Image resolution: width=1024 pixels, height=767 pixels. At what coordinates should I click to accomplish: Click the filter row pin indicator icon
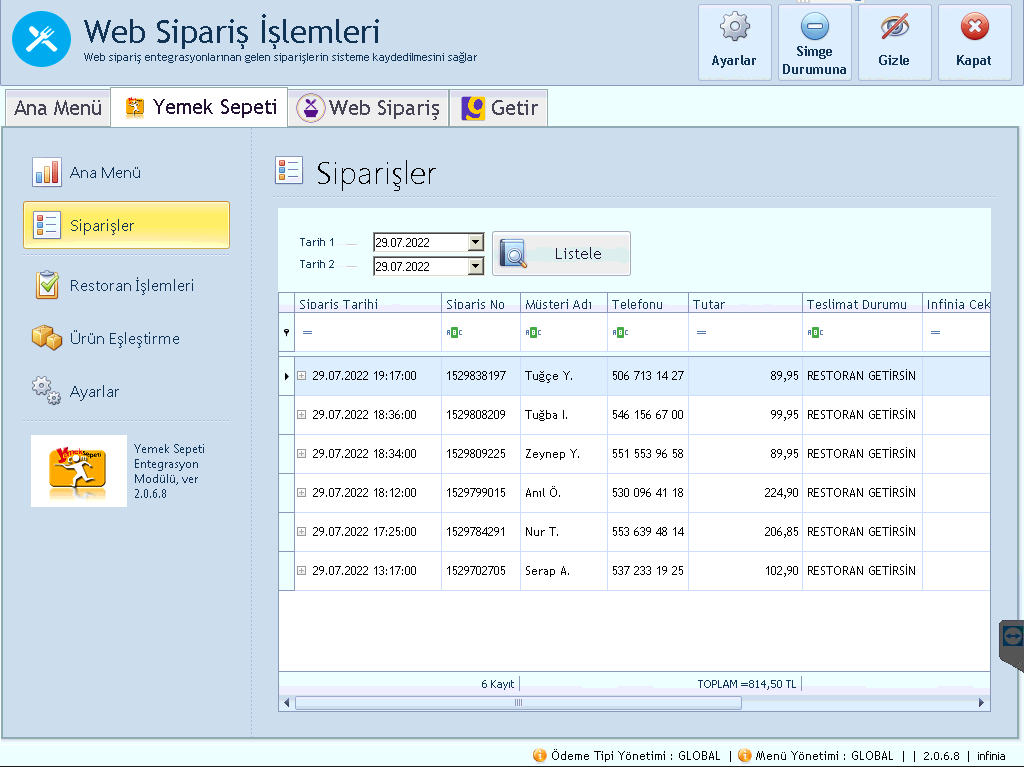coord(286,333)
